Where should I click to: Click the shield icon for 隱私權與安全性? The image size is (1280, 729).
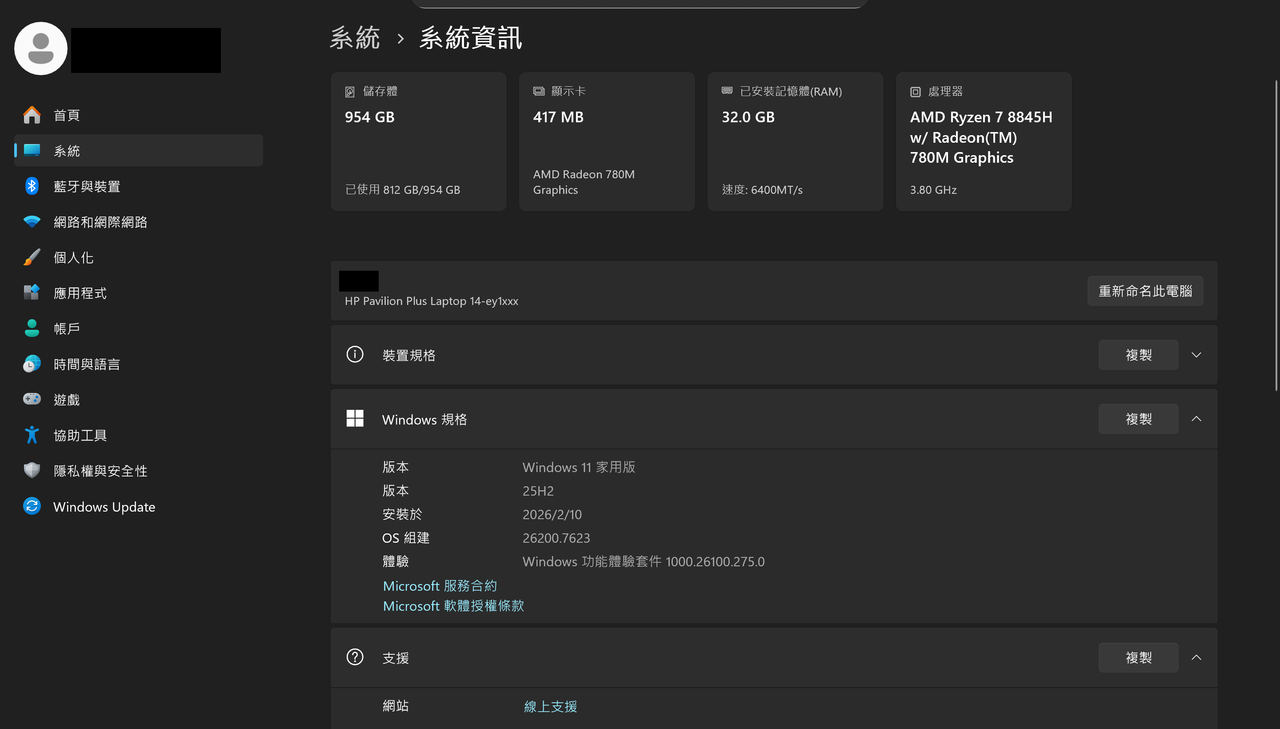pos(32,470)
